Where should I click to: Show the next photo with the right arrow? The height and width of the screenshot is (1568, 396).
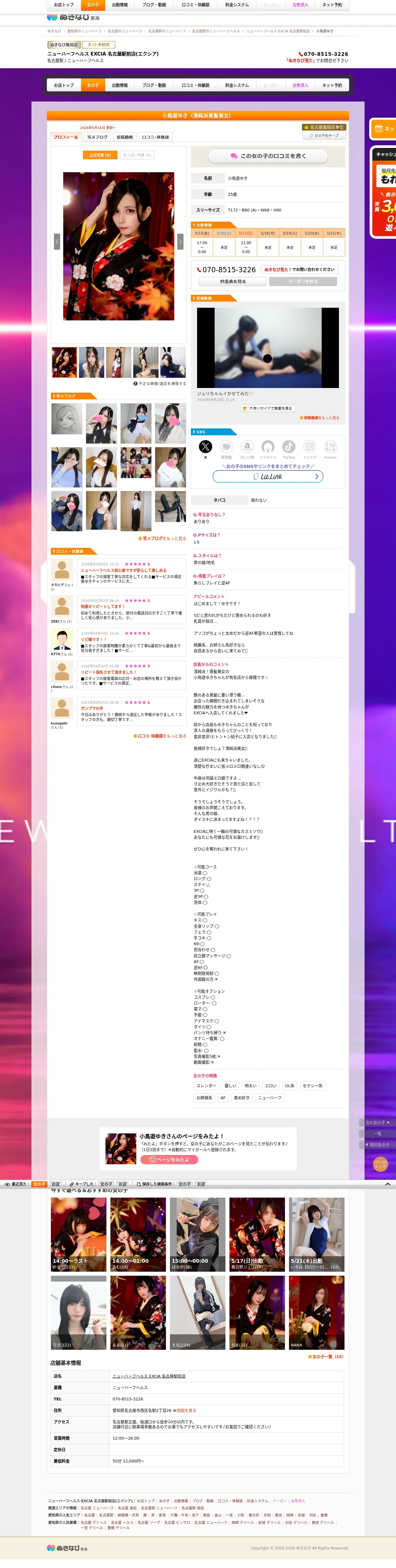(x=180, y=241)
